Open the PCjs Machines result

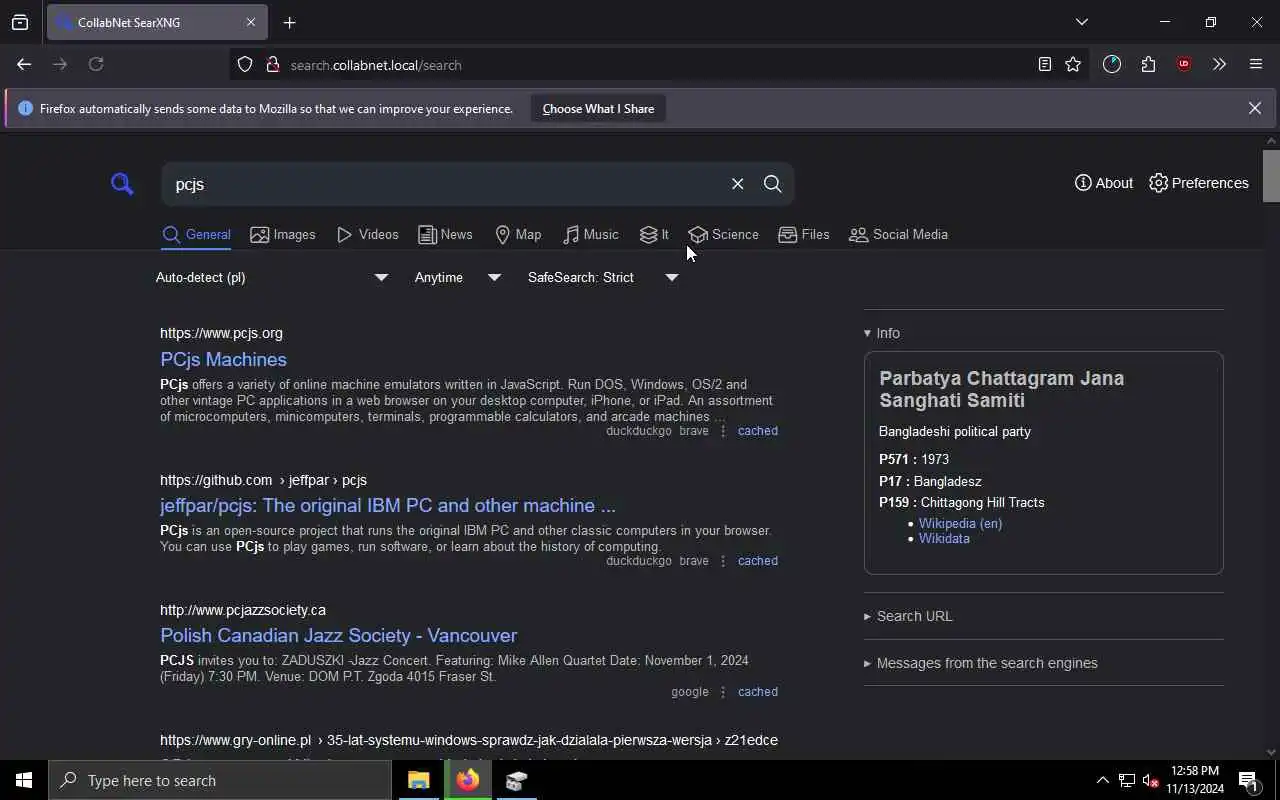[x=223, y=359]
